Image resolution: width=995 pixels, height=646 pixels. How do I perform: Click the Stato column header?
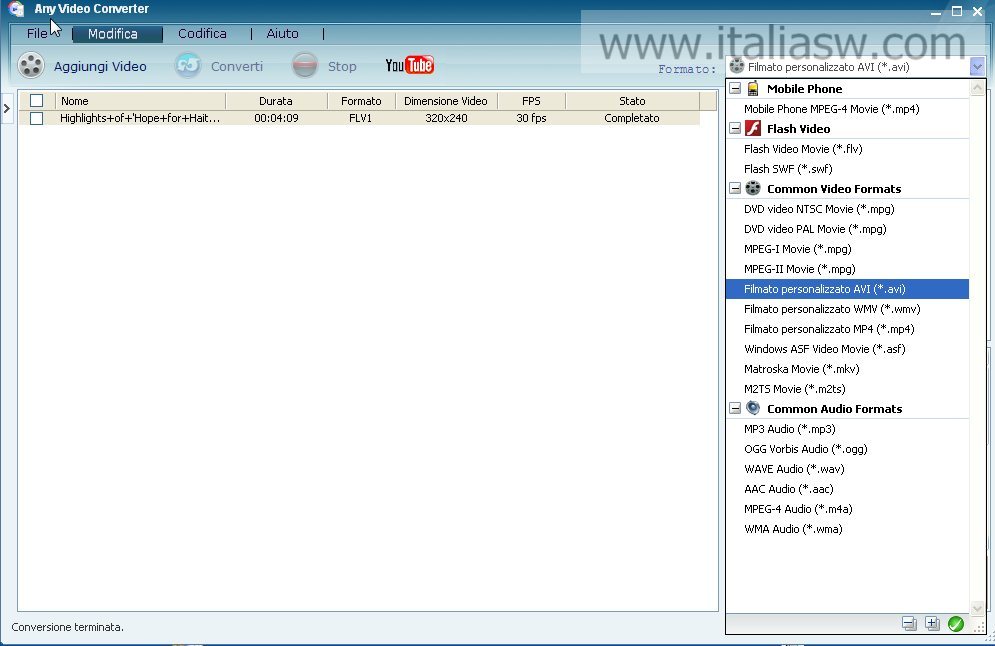coord(632,101)
